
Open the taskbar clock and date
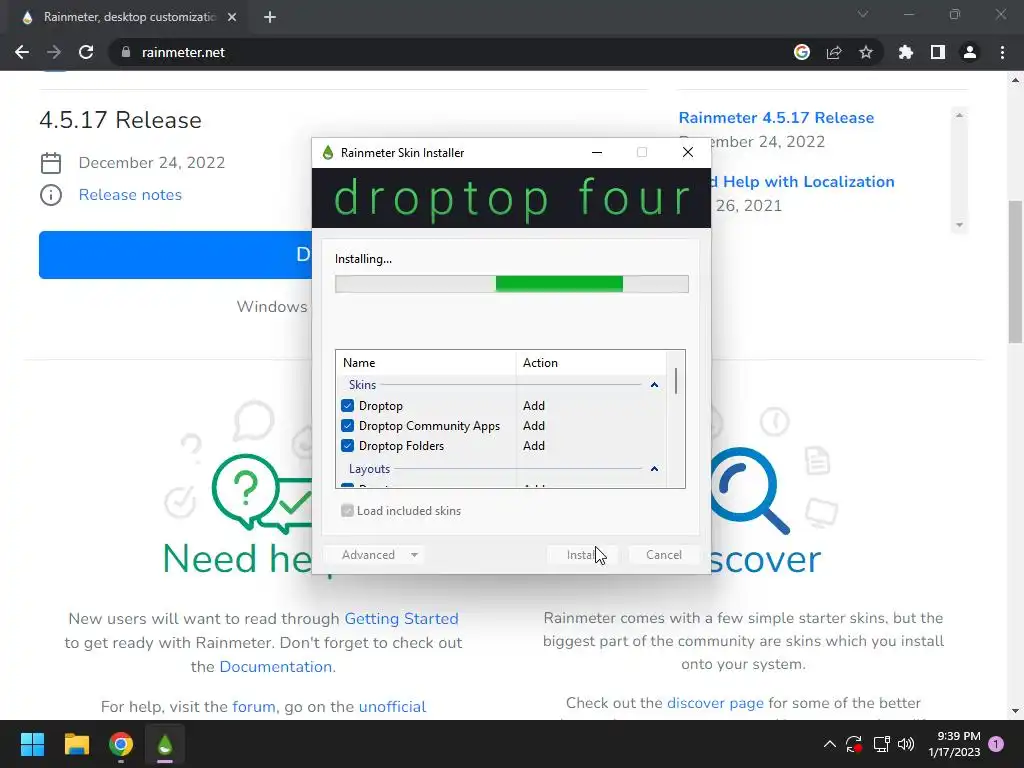pyautogui.click(x=954, y=744)
